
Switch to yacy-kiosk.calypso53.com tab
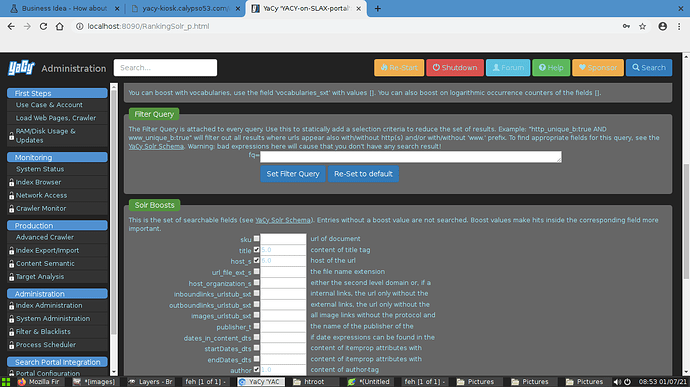click(x=186, y=8)
